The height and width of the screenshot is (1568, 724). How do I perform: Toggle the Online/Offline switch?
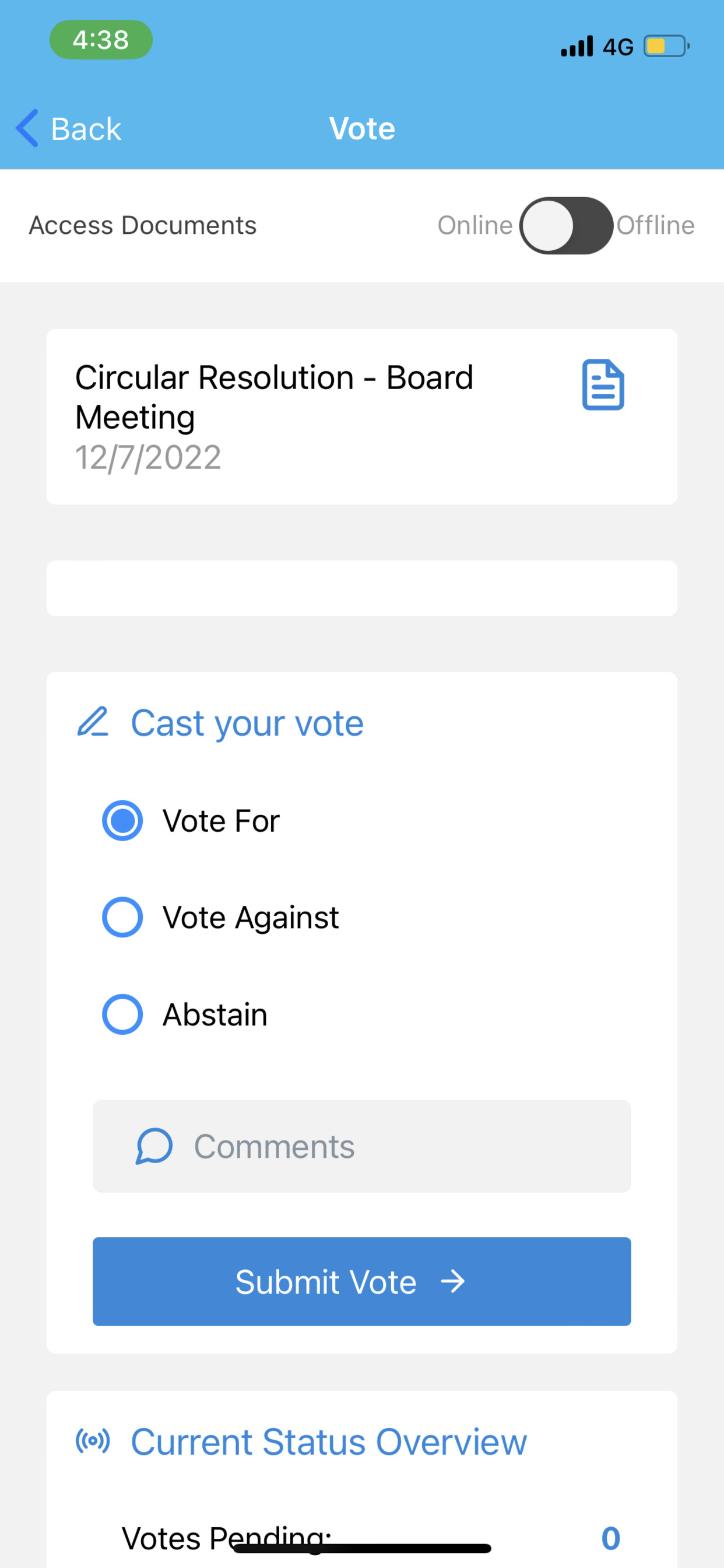566,225
